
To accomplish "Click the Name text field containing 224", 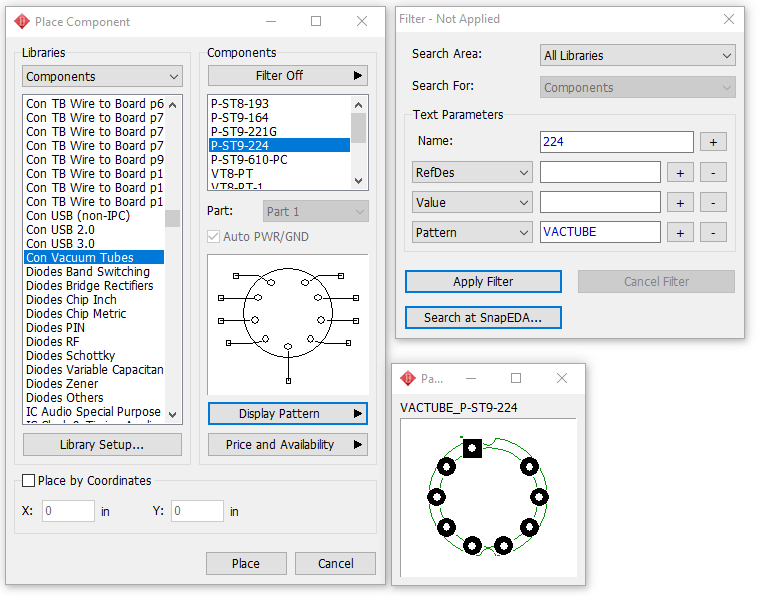I will tap(617, 142).
